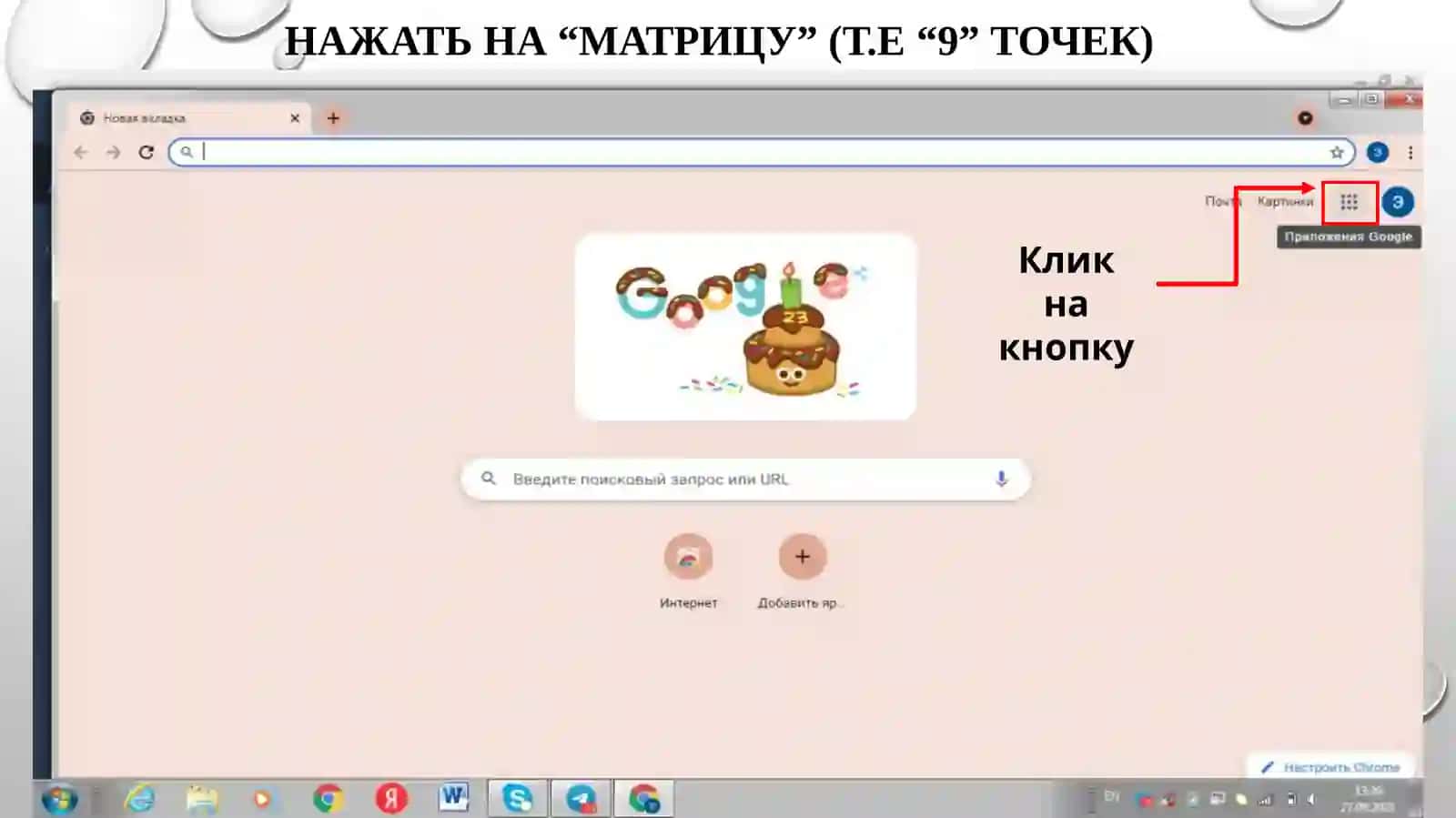Go forward to next page
The width and height of the screenshot is (1456, 818).
[x=113, y=152]
